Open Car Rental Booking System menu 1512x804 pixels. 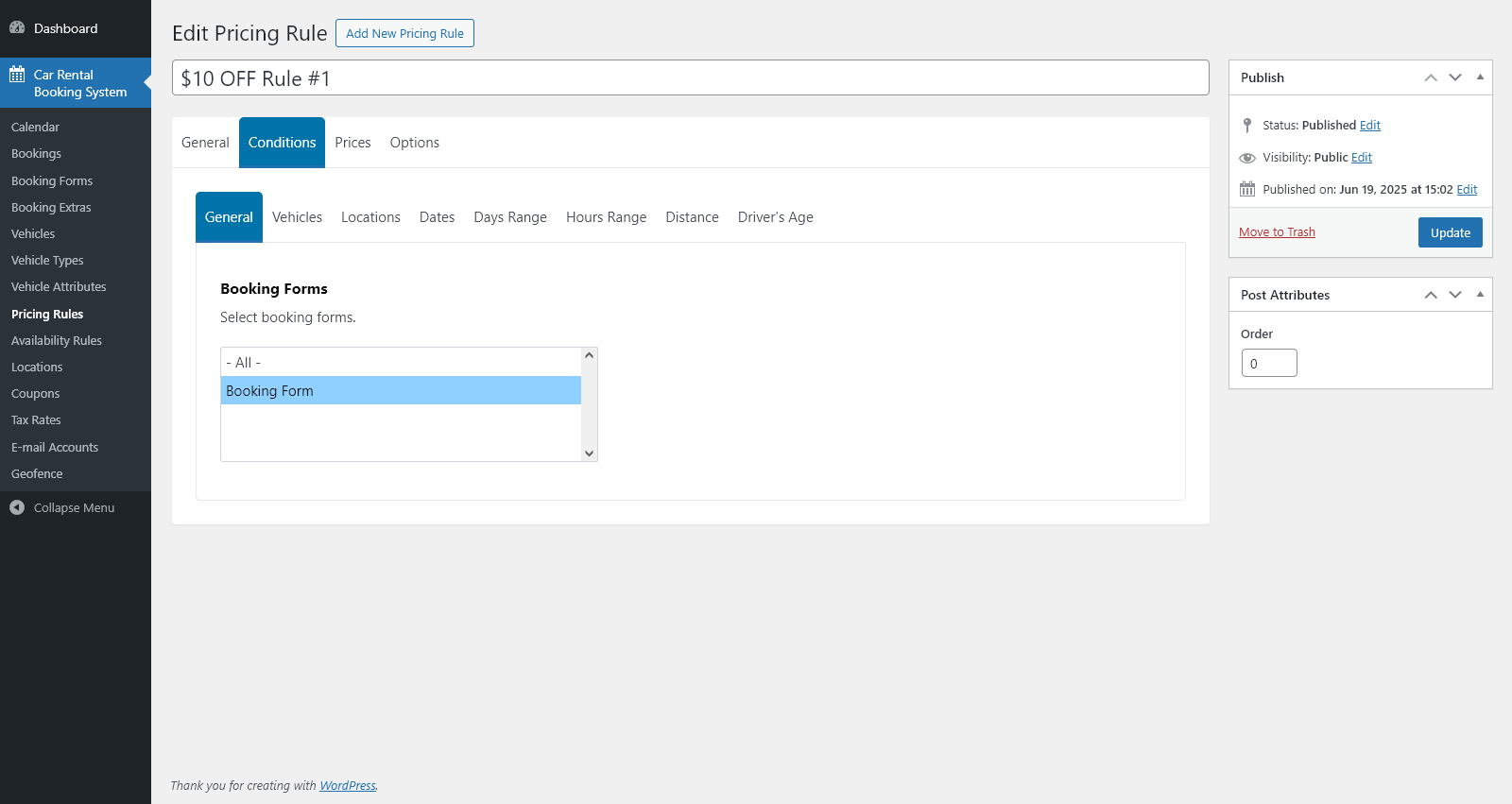tap(76, 83)
